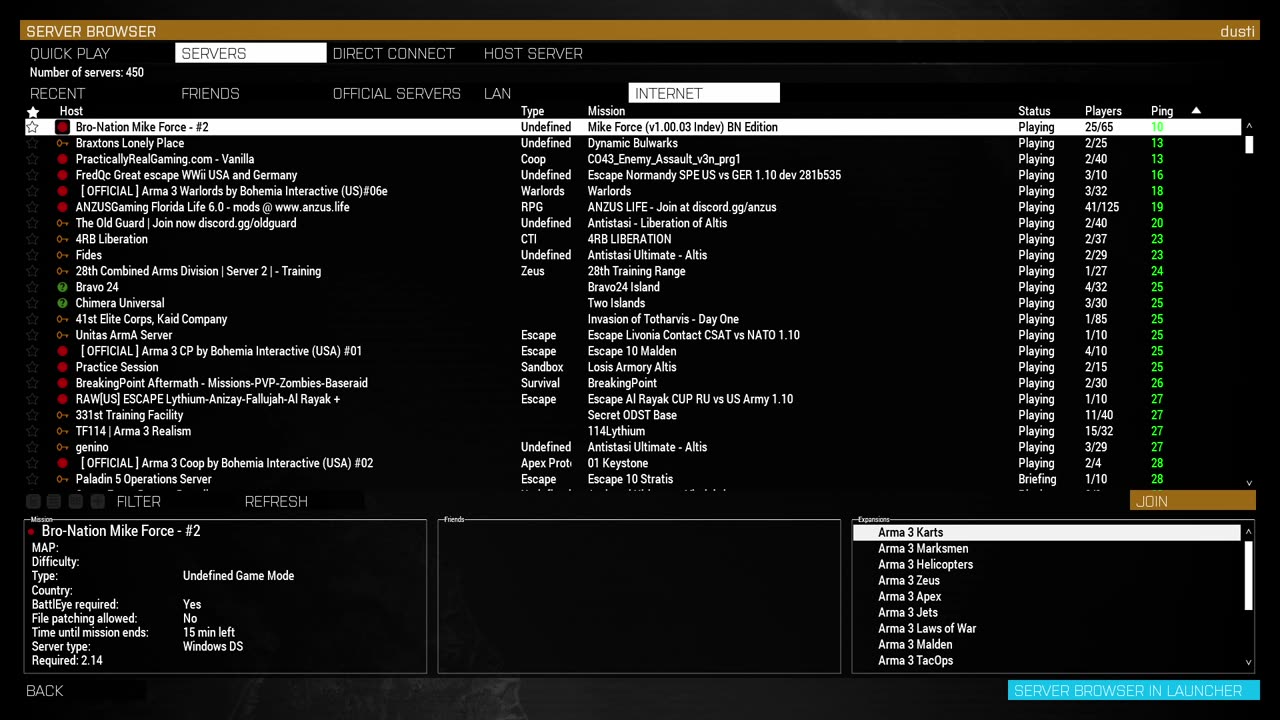
Task: Click the orange JOIN button
Action: pos(1192,501)
